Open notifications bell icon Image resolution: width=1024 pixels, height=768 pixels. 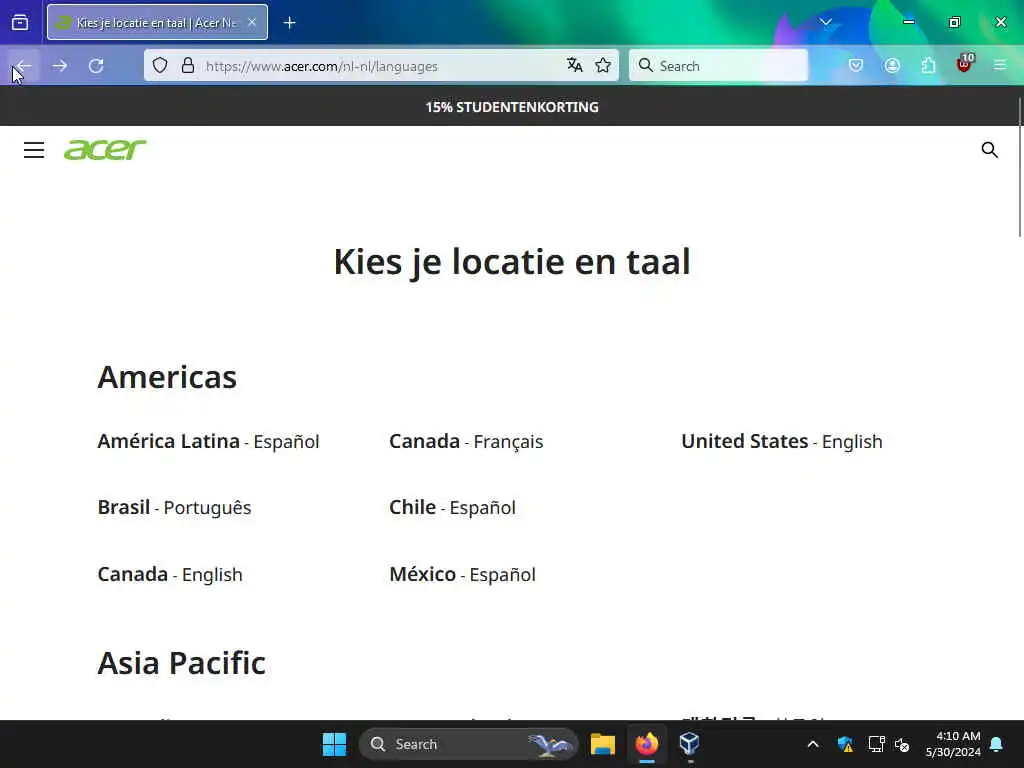(x=997, y=744)
